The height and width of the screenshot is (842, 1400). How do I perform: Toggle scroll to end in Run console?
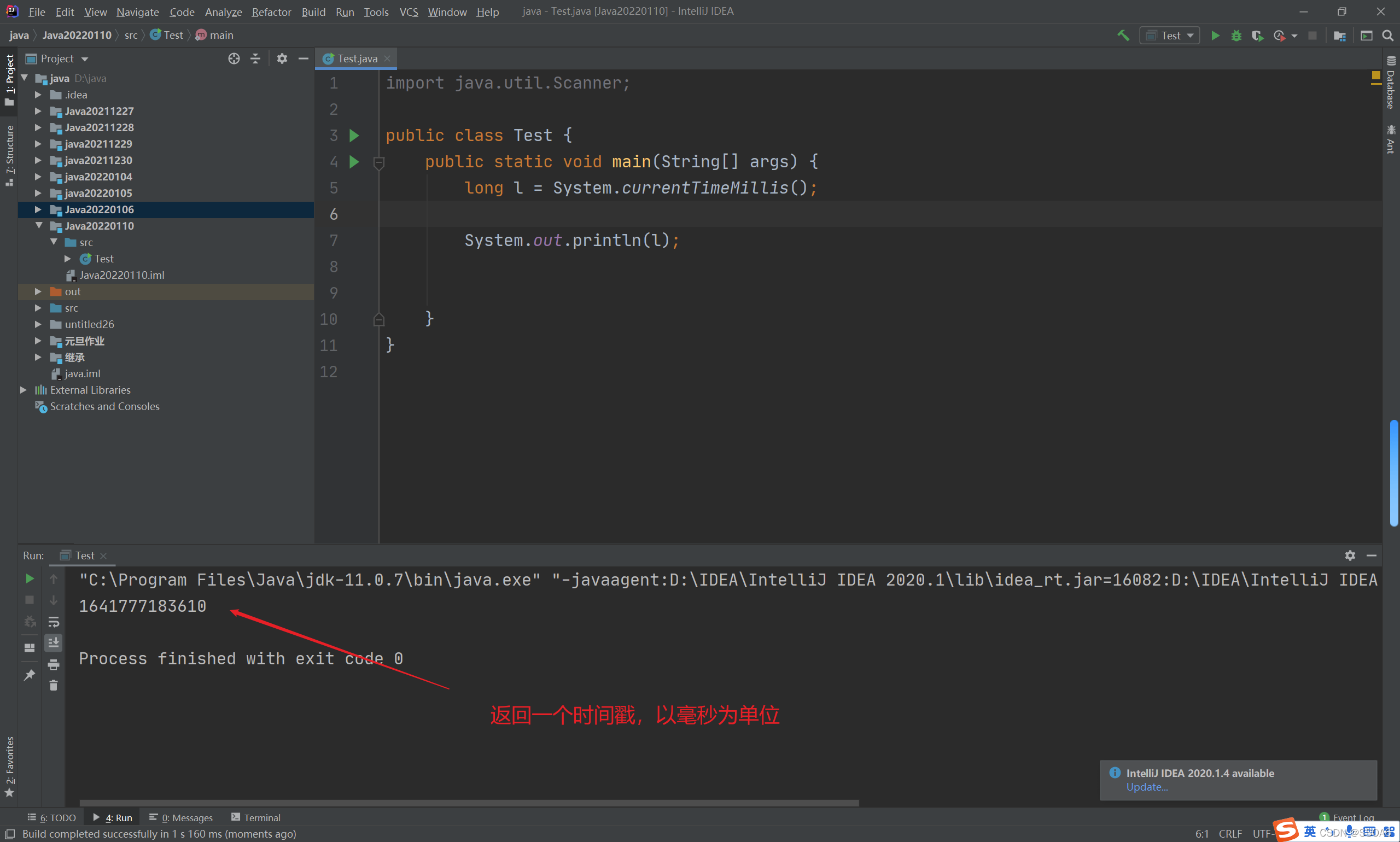coord(54,642)
